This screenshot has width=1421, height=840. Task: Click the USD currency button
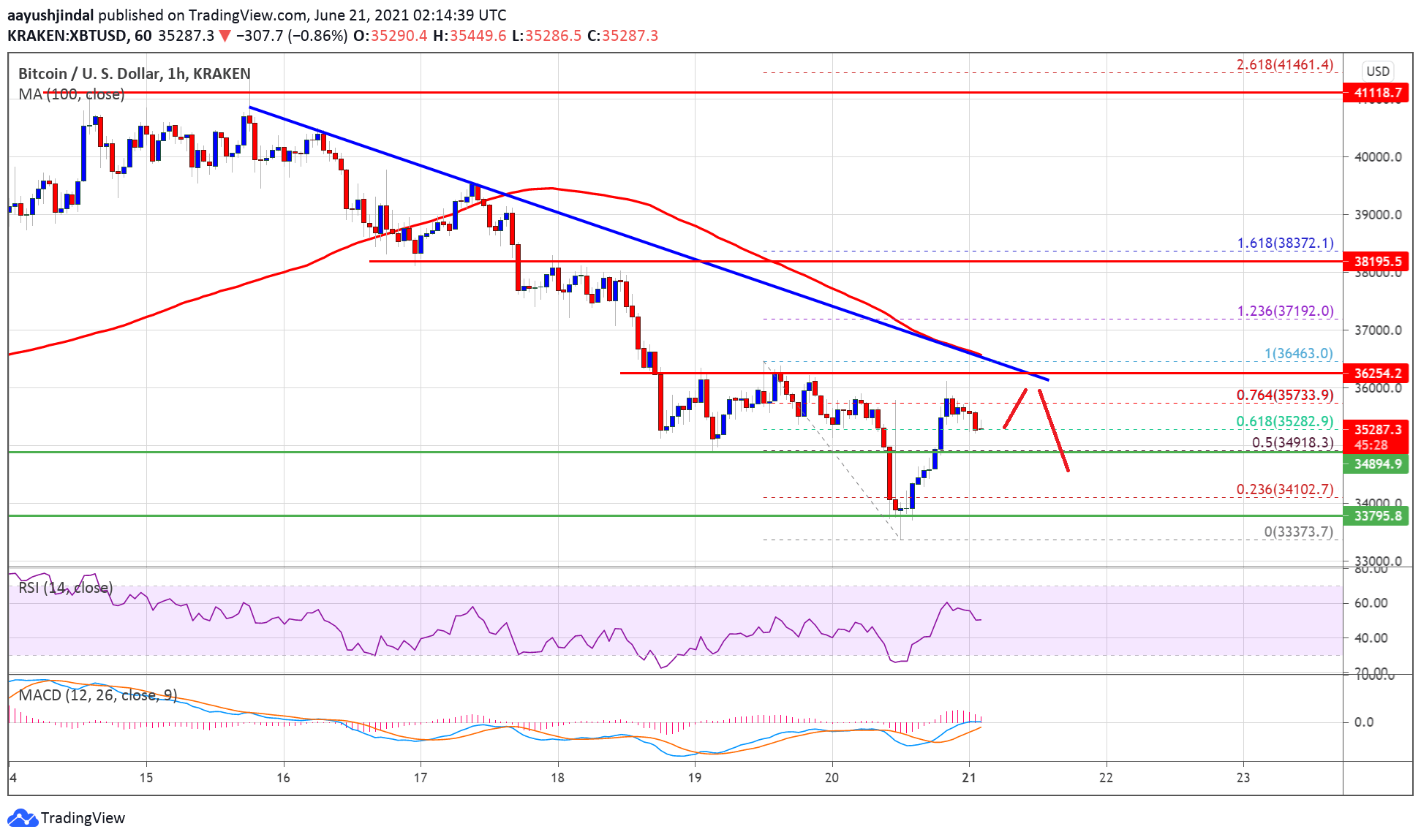pos(1378,72)
